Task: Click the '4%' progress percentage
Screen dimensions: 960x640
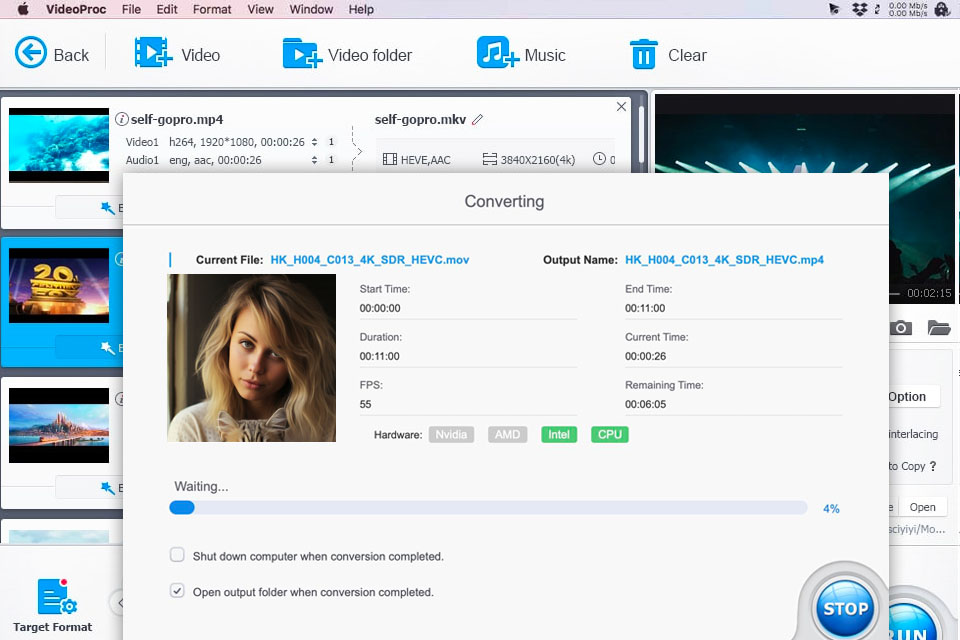Action: tap(831, 508)
